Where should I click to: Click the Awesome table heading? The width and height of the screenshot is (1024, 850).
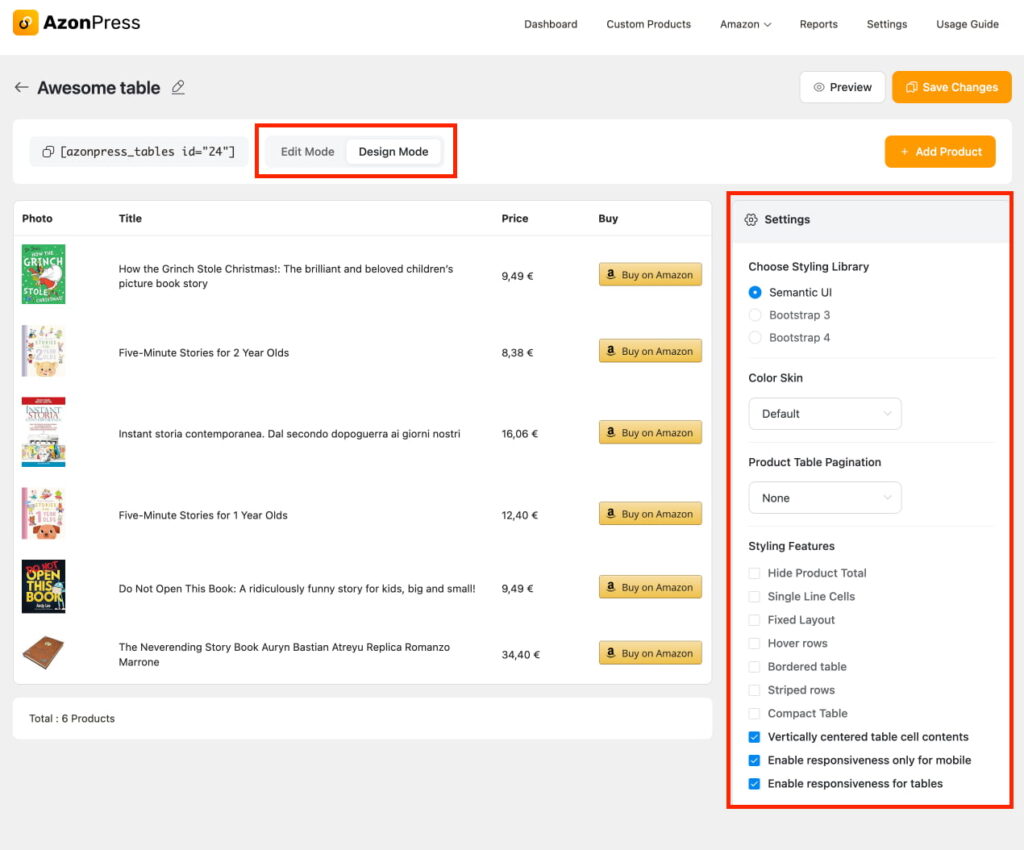point(99,87)
